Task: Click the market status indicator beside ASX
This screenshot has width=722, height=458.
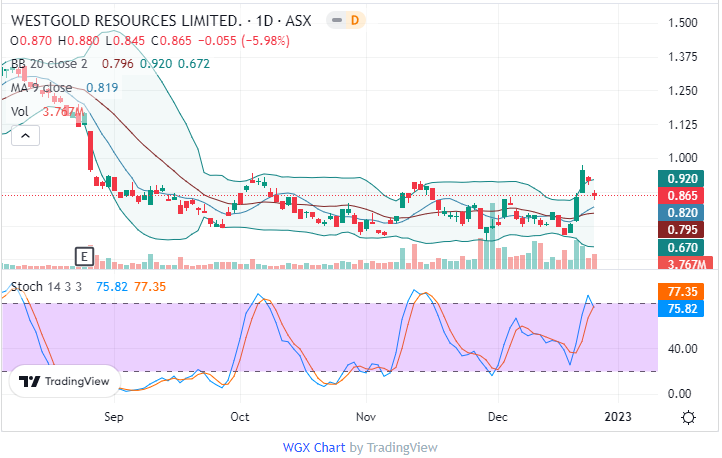Action: pos(335,20)
